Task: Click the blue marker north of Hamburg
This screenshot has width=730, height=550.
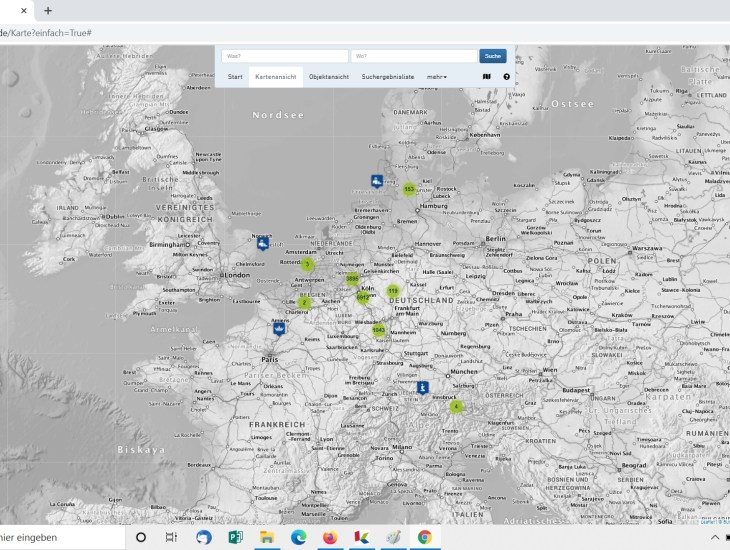Action: 377,181
